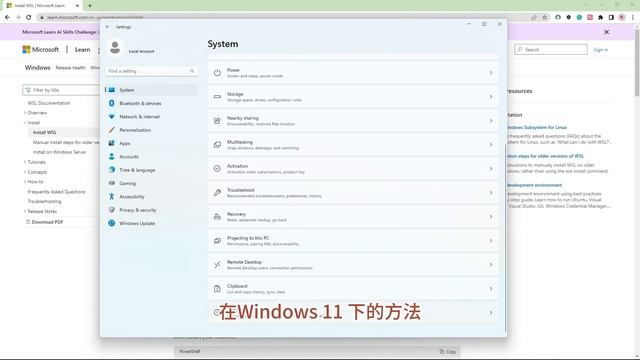This screenshot has height=360, width=640.
Task: Open Nearby sharing chevron
Action: tap(491, 121)
